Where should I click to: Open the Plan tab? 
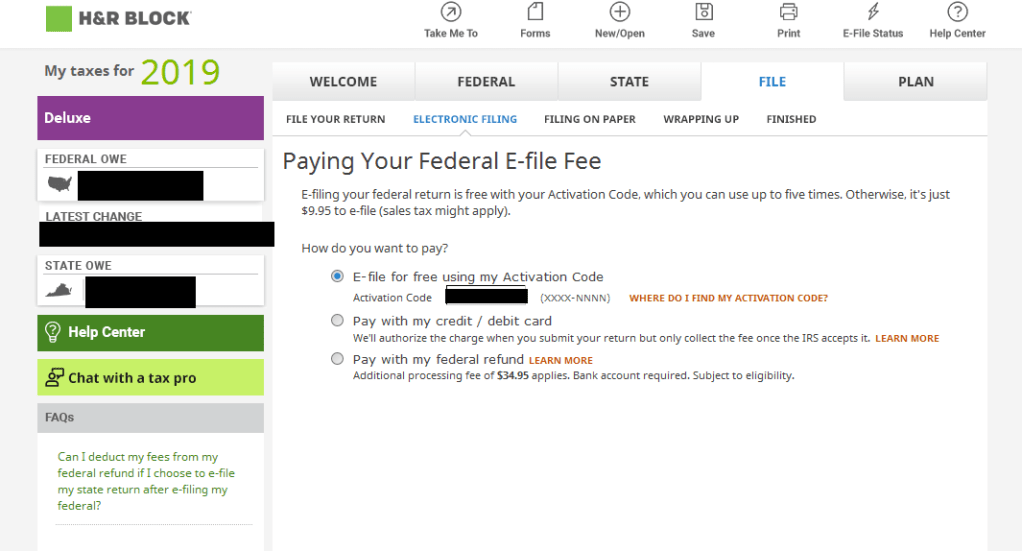click(915, 82)
